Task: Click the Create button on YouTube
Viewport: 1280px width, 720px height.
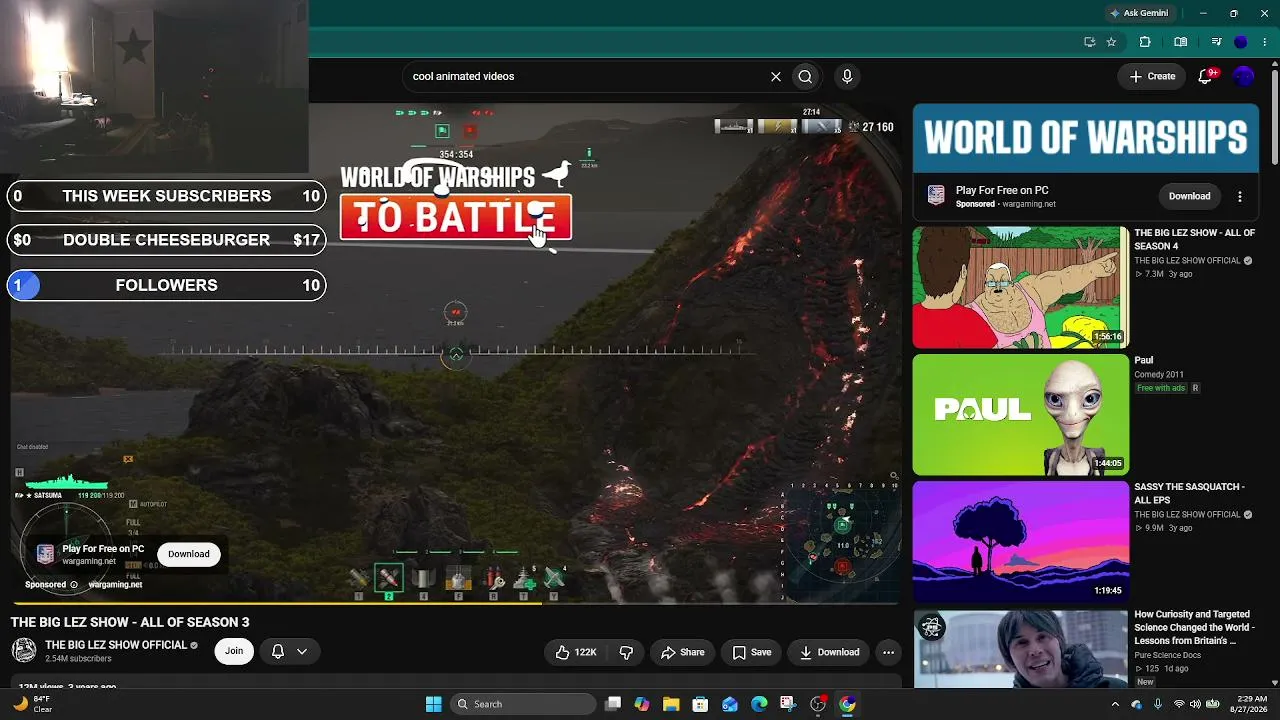Action: [1152, 76]
